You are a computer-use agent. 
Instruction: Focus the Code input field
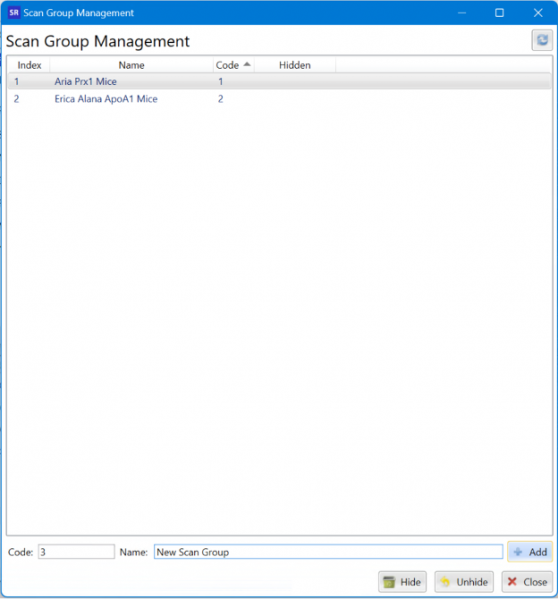(76, 552)
